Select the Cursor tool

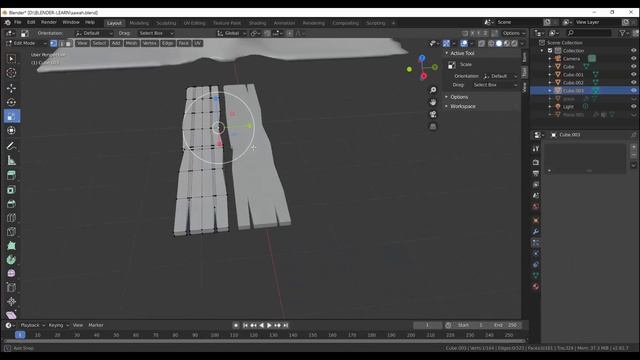(x=11, y=73)
